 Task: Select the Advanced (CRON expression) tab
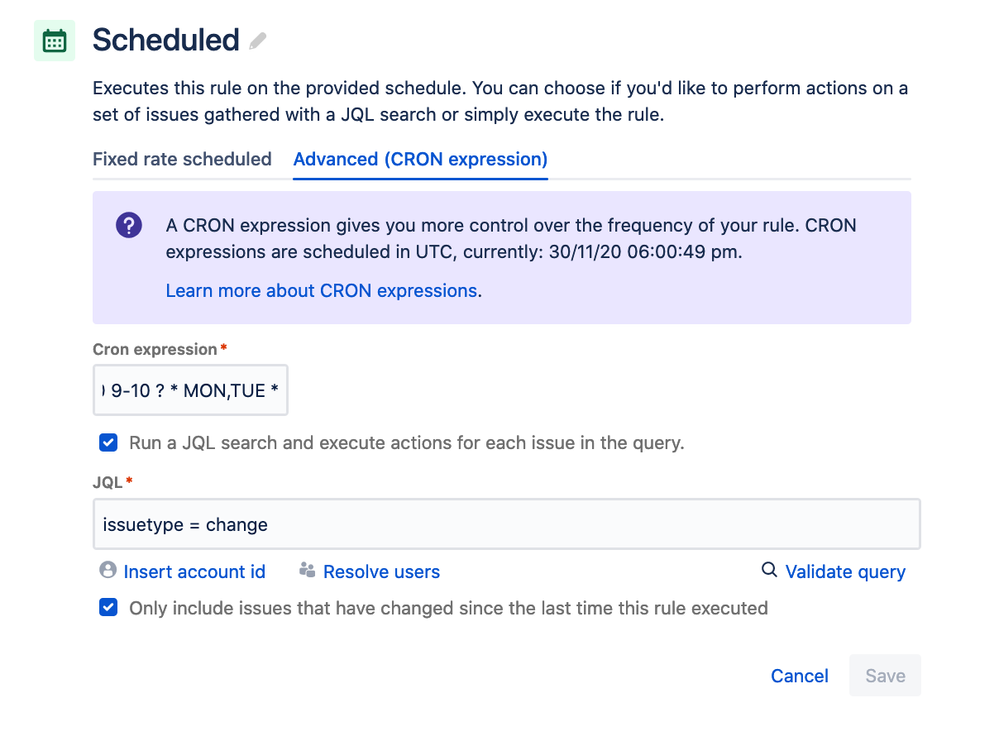[x=419, y=159]
